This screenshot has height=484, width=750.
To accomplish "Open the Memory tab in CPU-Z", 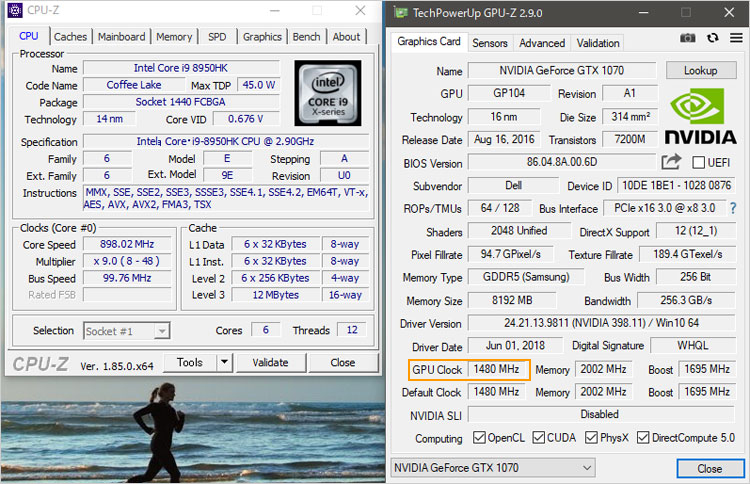I will (x=174, y=37).
